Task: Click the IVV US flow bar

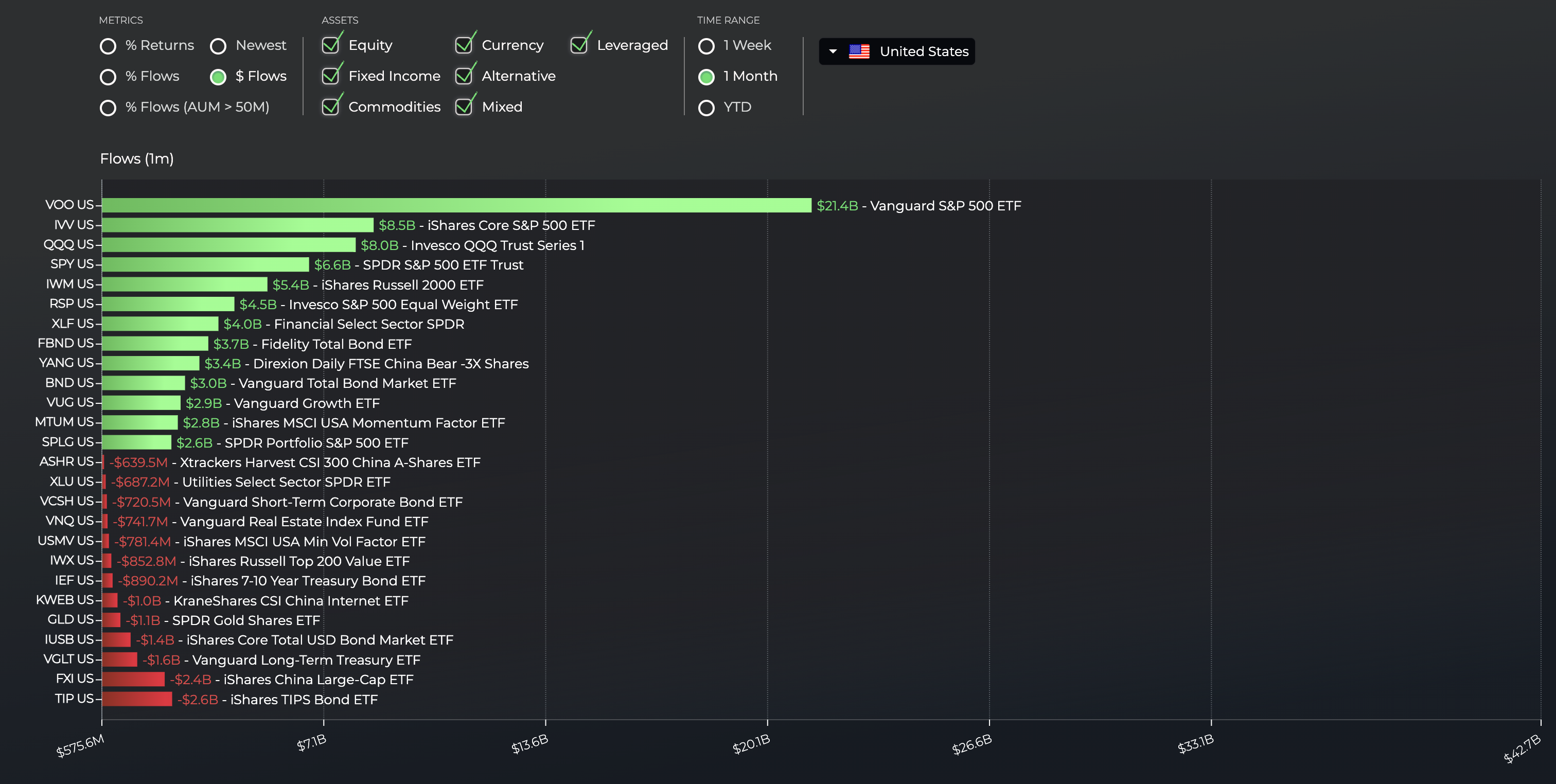Action: point(237,225)
